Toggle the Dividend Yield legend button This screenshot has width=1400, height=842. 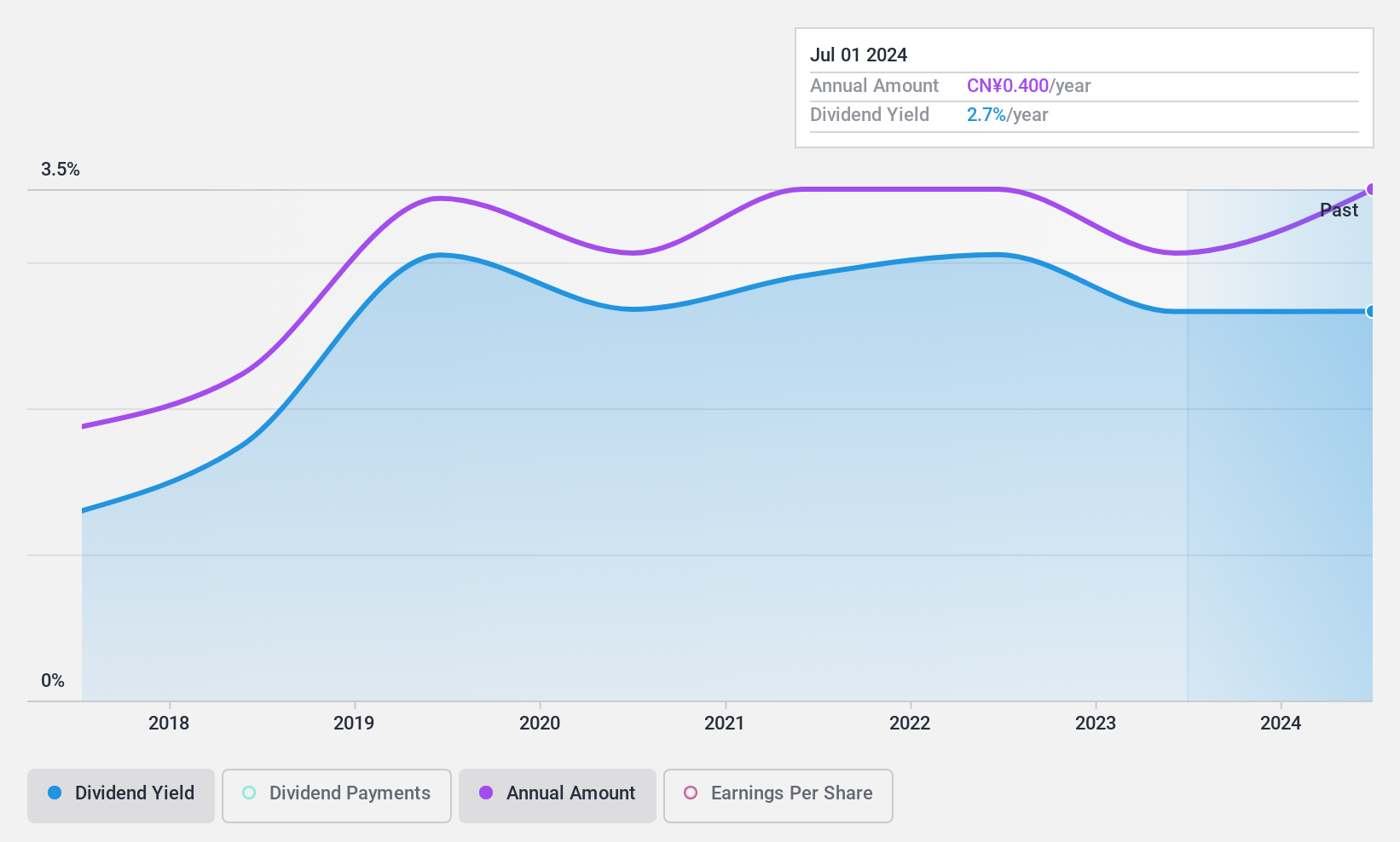coord(121,796)
